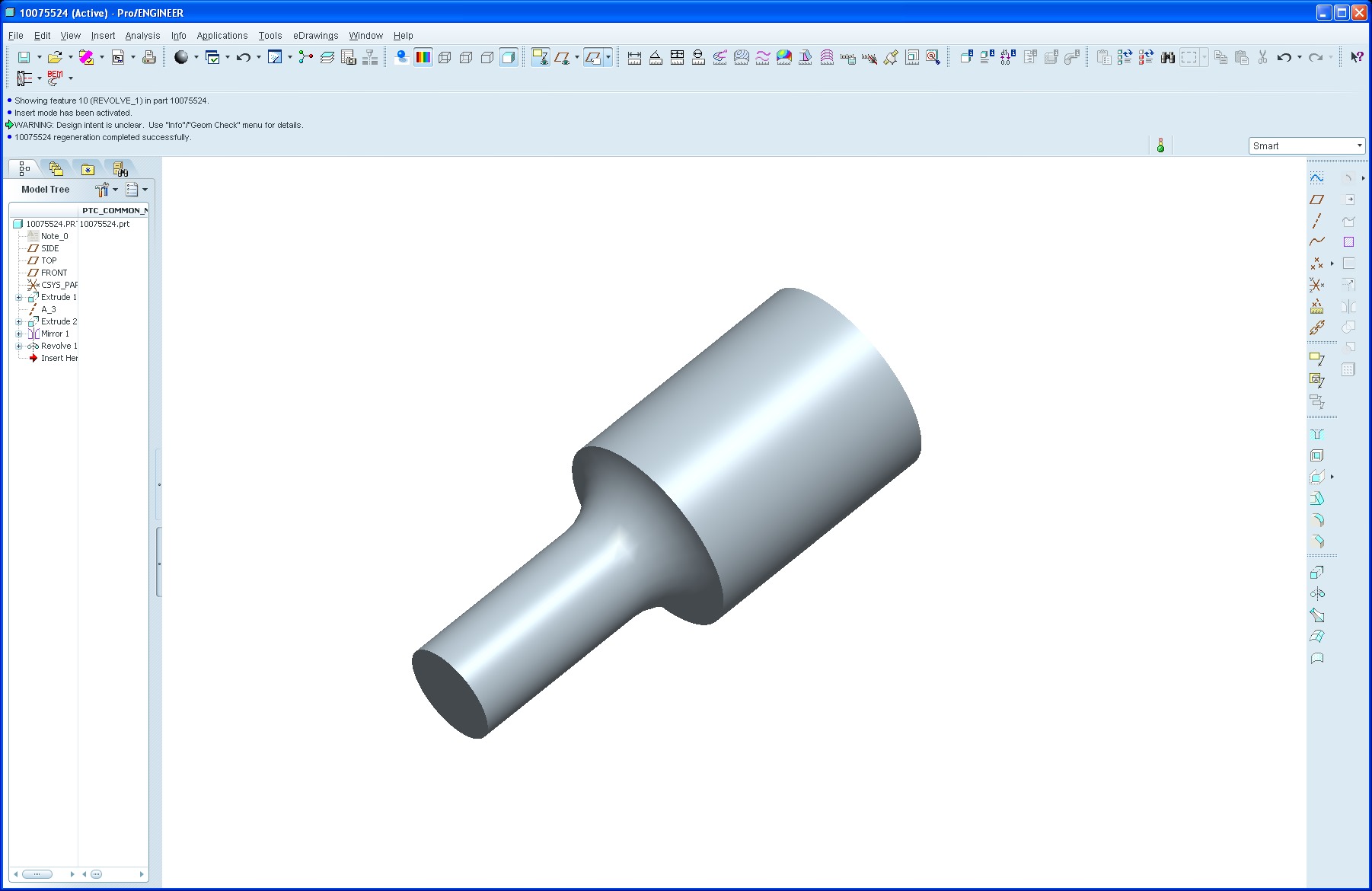Select the Variable Section Sweep tool

pyautogui.click(x=1317, y=615)
